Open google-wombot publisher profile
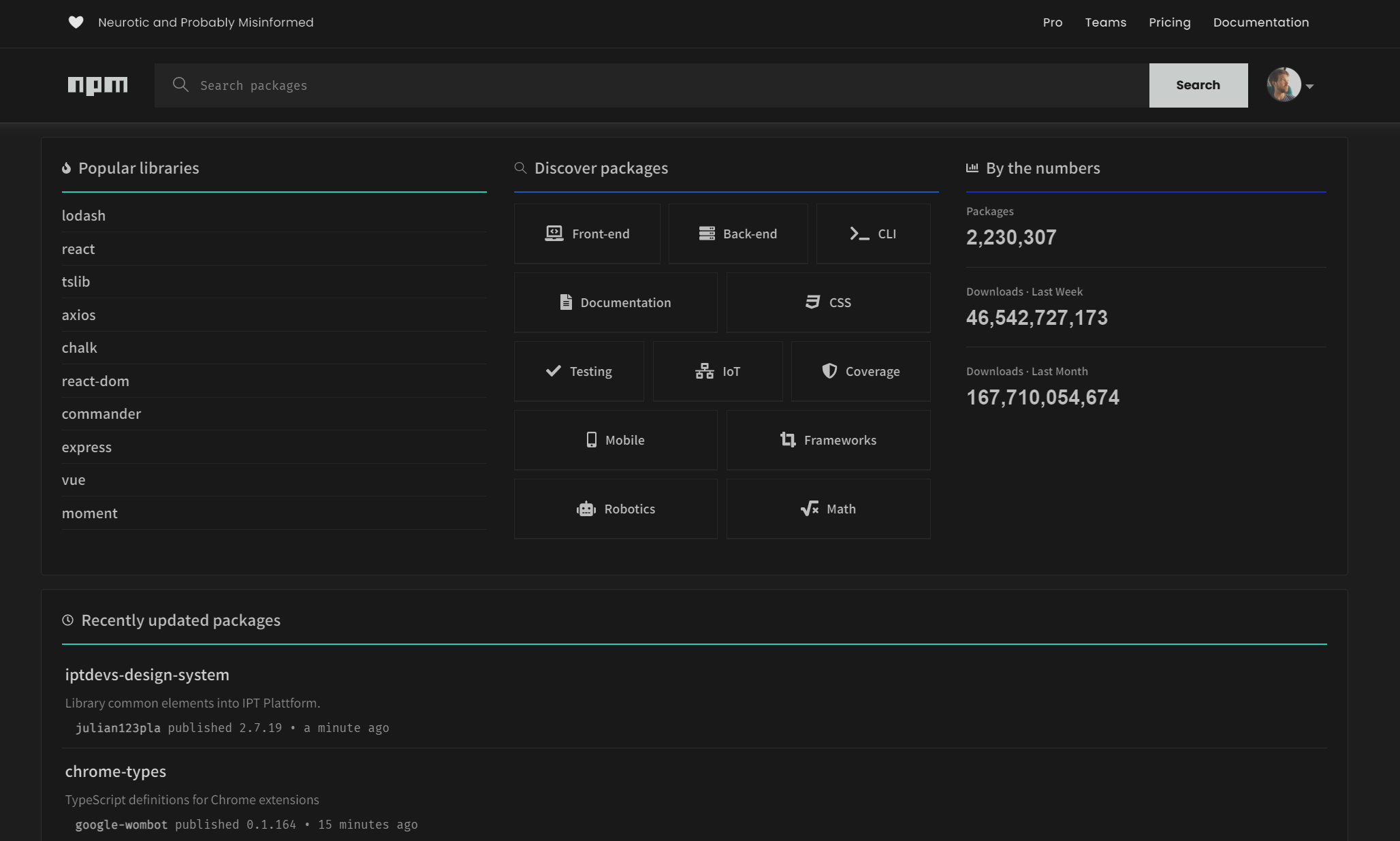1400x841 pixels. tap(121, 824)
